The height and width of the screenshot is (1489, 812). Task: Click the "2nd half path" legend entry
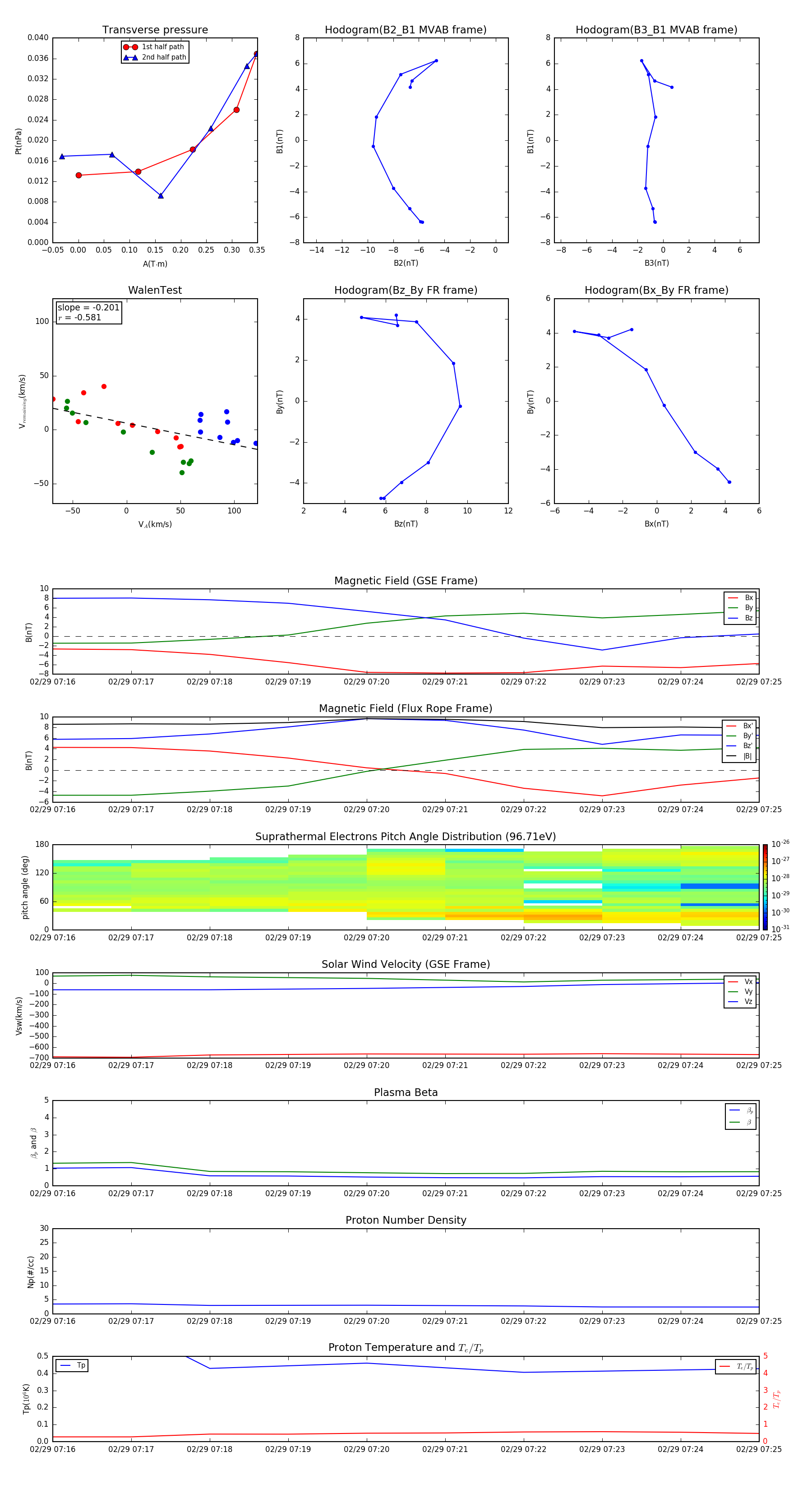tap(155, 57)
